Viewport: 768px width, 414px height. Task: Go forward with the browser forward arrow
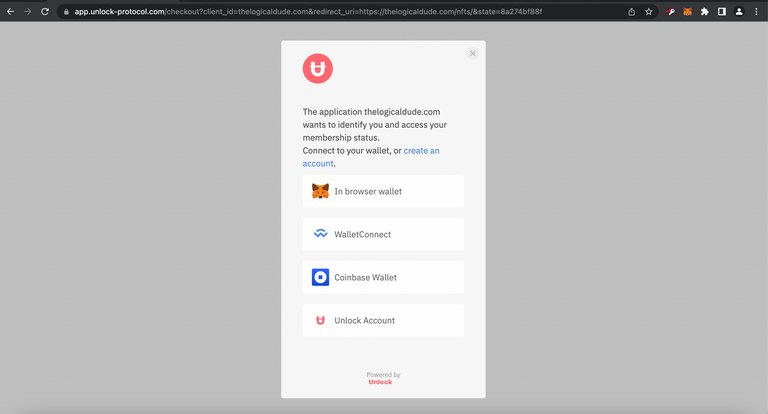coord(27,11)
